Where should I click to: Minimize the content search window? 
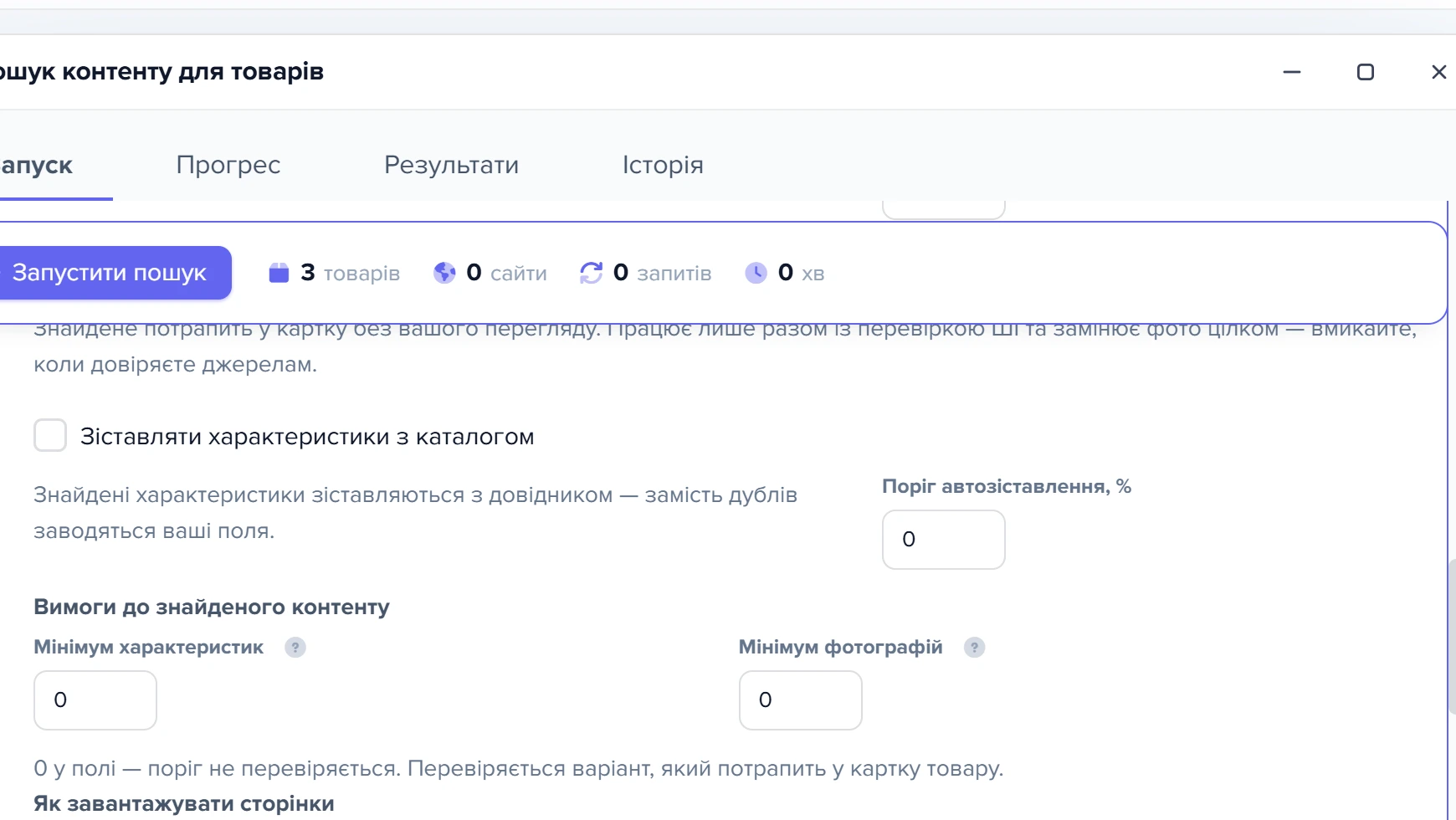click(x=1292, y=72)
